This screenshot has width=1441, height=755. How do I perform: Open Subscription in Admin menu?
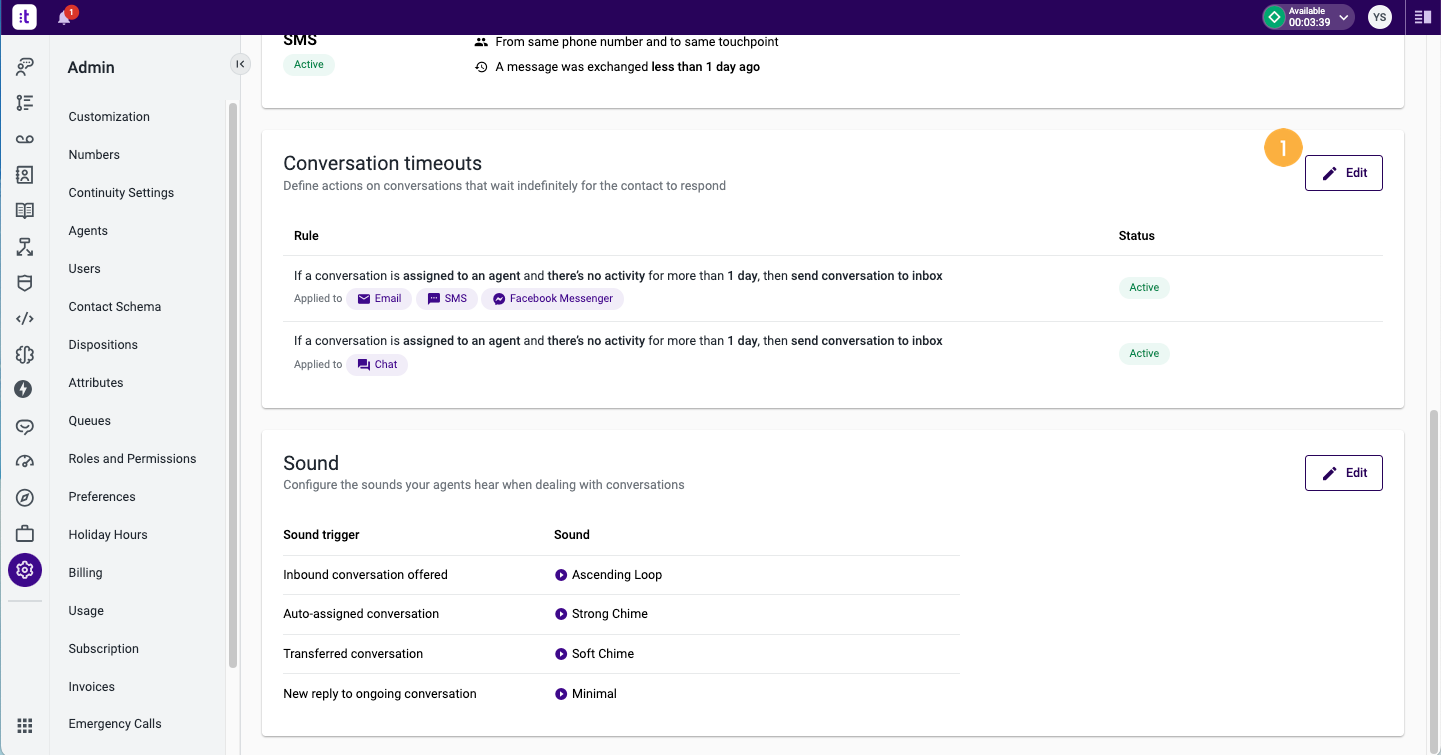104,649
